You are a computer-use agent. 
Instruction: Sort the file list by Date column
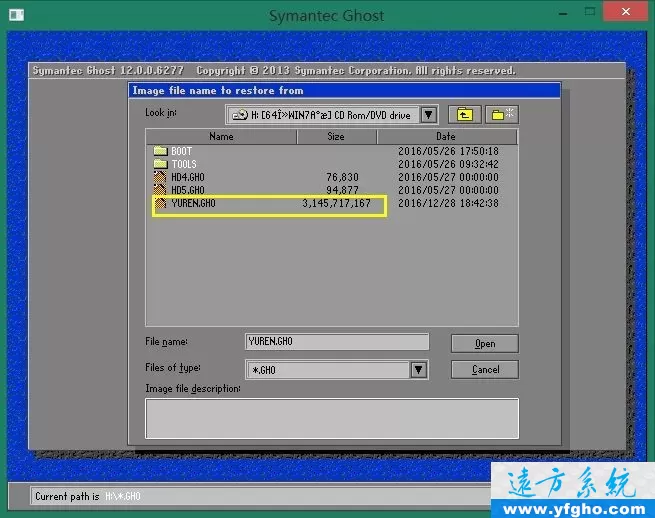tap(446, 136)
